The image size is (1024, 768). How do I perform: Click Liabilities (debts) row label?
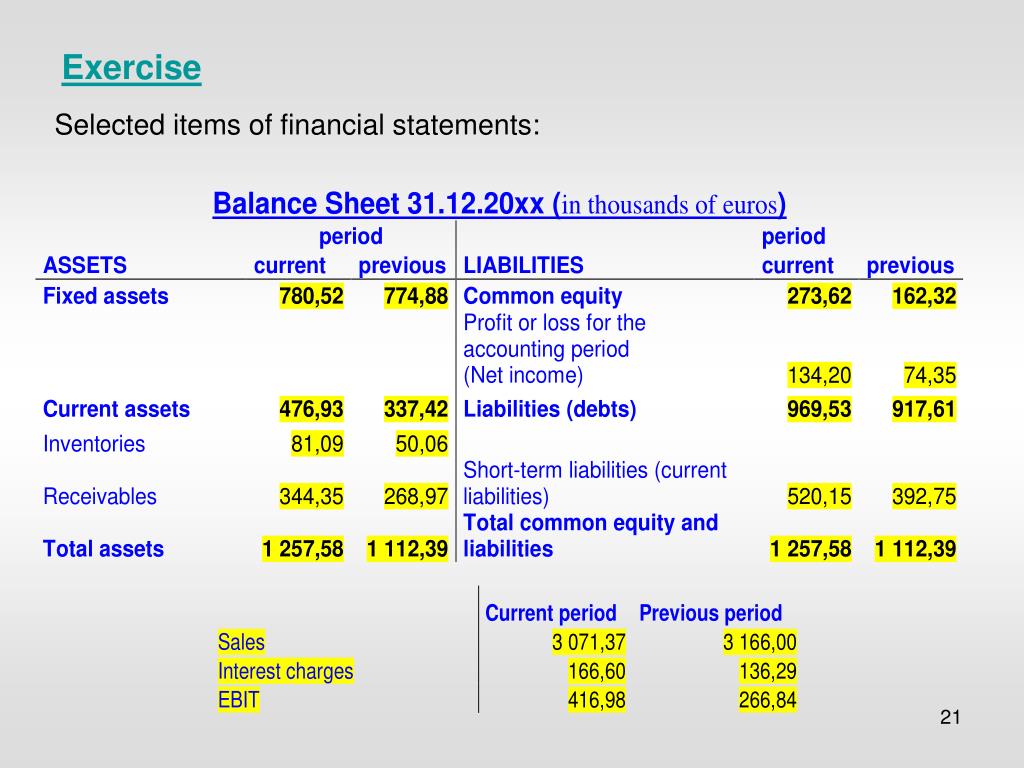click(549, 409)
